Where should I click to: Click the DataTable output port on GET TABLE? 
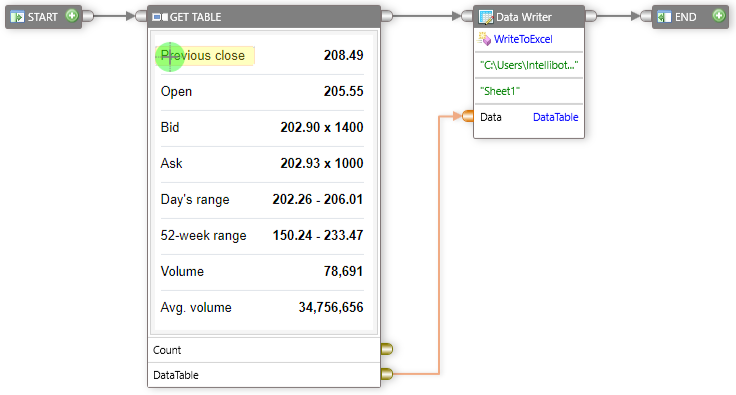pos(387,374)
